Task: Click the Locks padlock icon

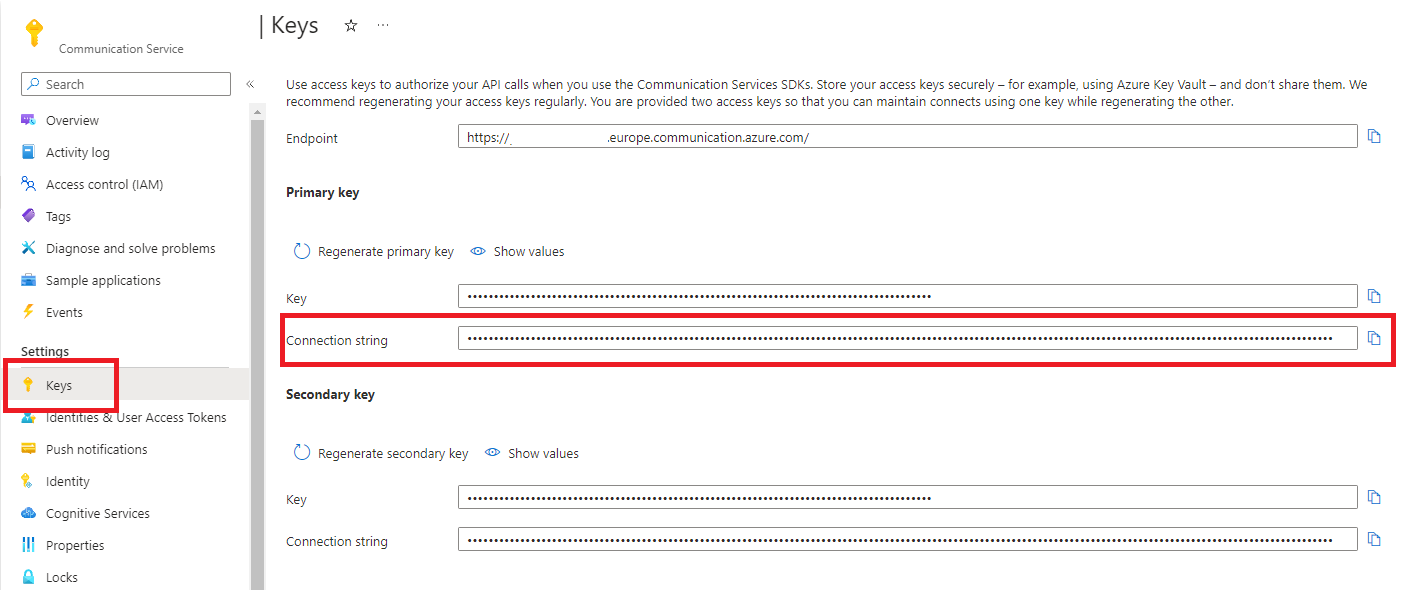Action: (28, 578)
